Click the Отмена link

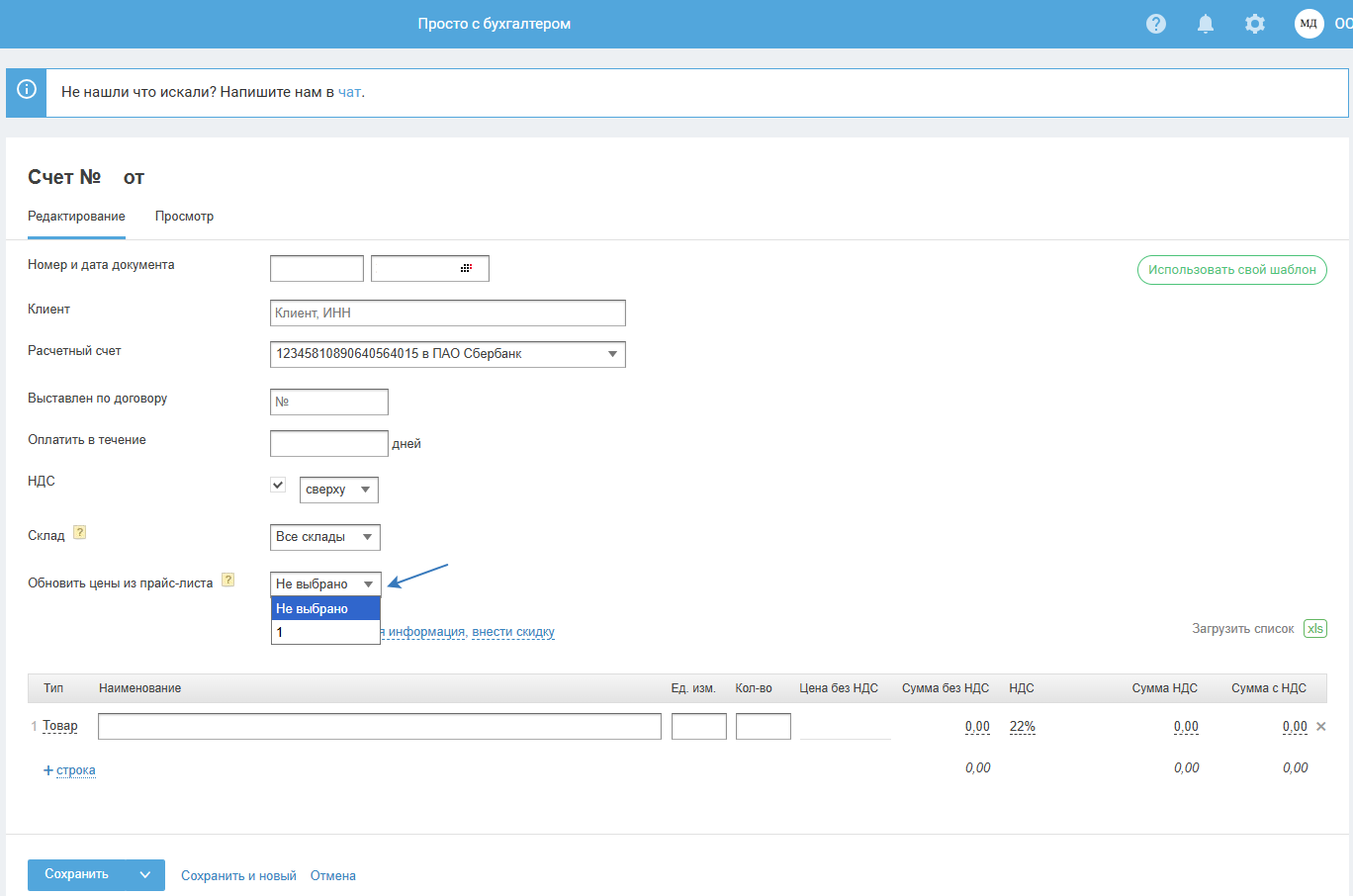333,875
